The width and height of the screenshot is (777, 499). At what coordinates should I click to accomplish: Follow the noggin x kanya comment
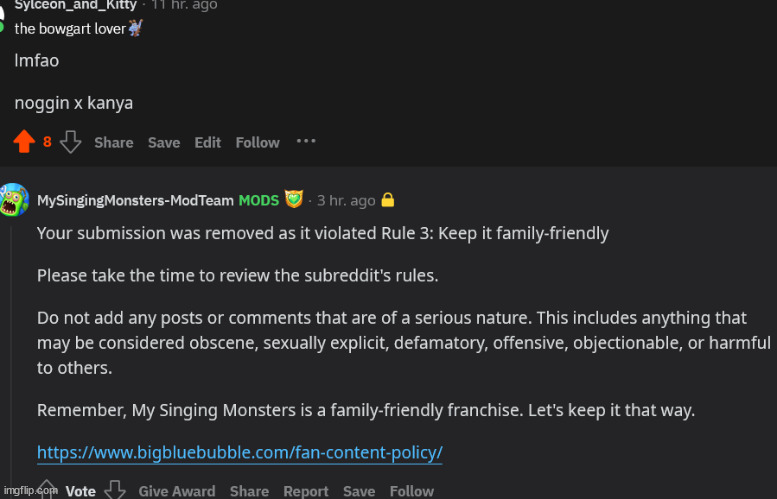coord(257,143)
